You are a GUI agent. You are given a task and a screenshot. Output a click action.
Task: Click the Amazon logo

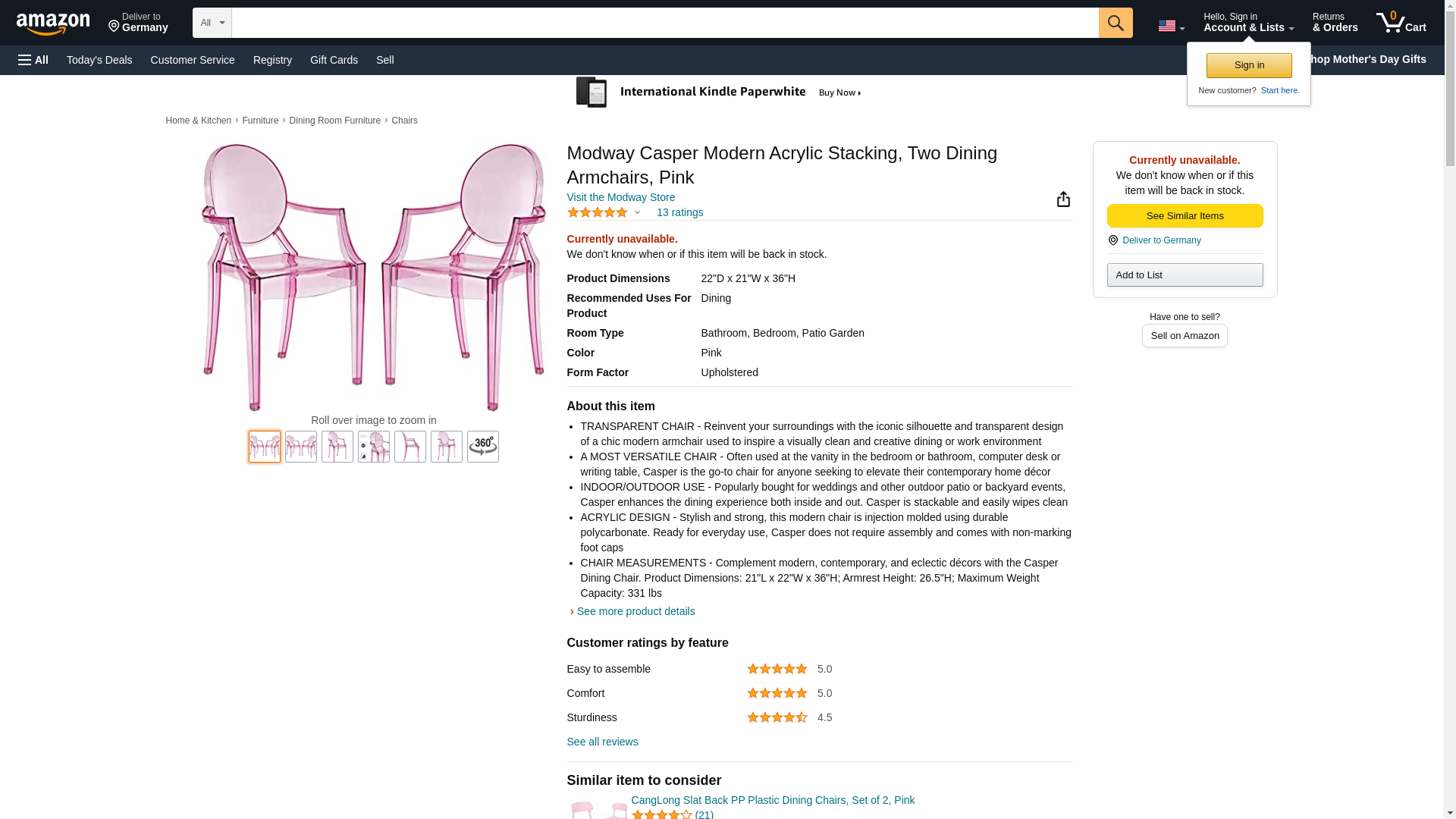[x=53, y=24]
